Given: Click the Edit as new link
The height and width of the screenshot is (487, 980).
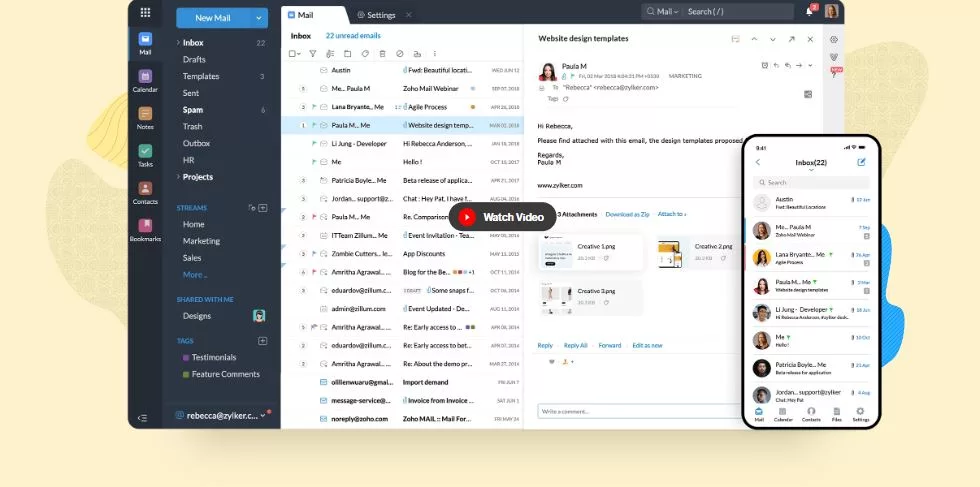Looking at the screenshot, I should (647, 345).
